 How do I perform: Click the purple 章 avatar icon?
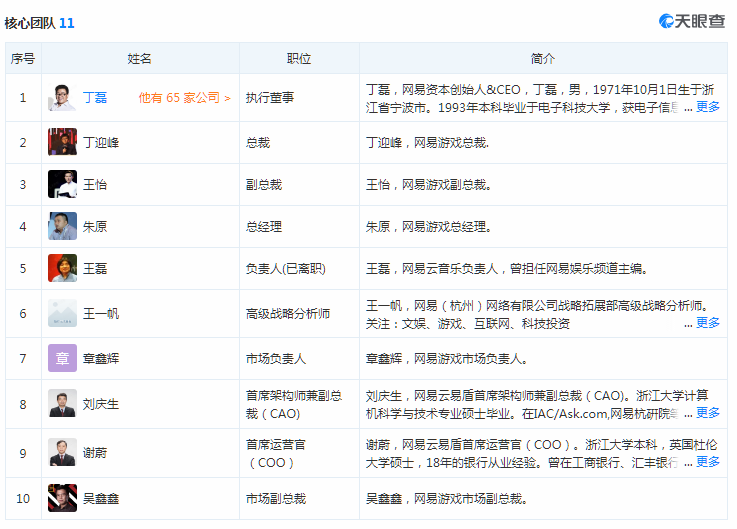[x=62, y=358]
